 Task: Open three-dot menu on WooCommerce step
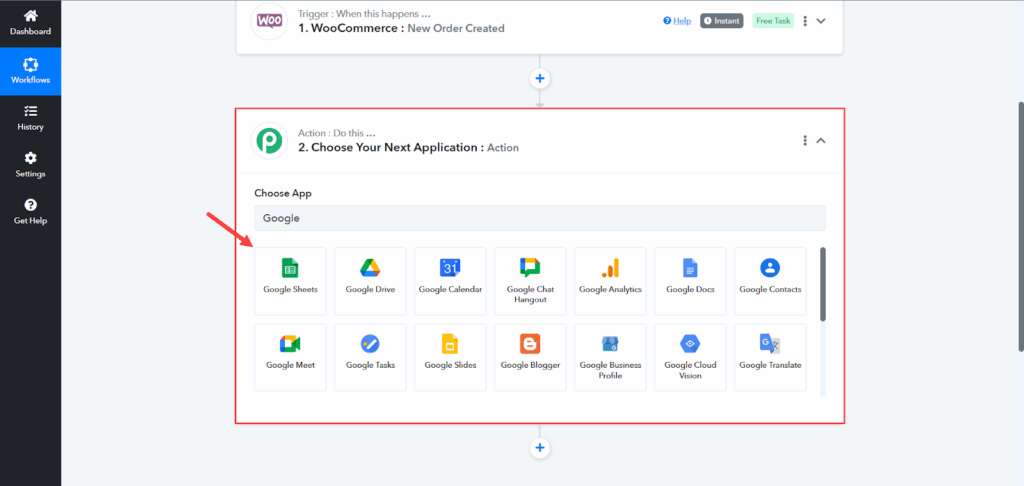[805, 21]
